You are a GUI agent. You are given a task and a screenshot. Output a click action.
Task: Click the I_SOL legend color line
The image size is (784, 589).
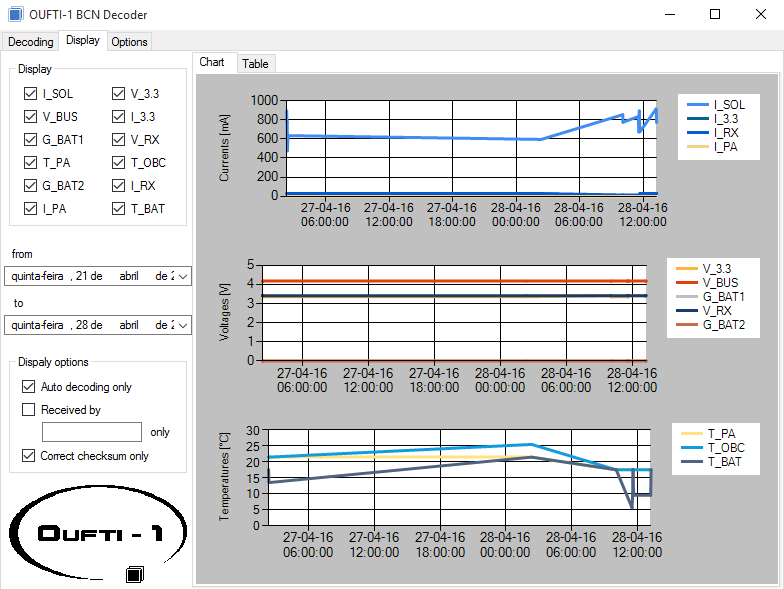pos(693,105)
